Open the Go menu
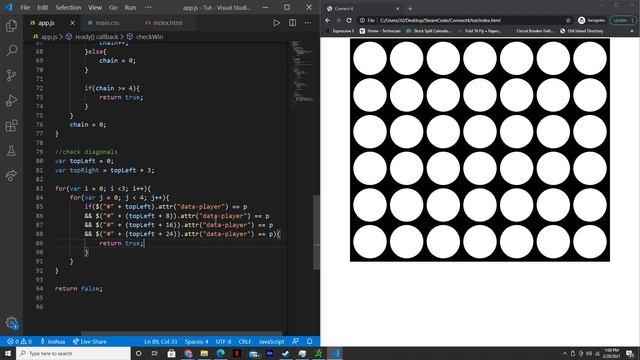640x360 pixels. pyautogui.click(x=113, y=7)
